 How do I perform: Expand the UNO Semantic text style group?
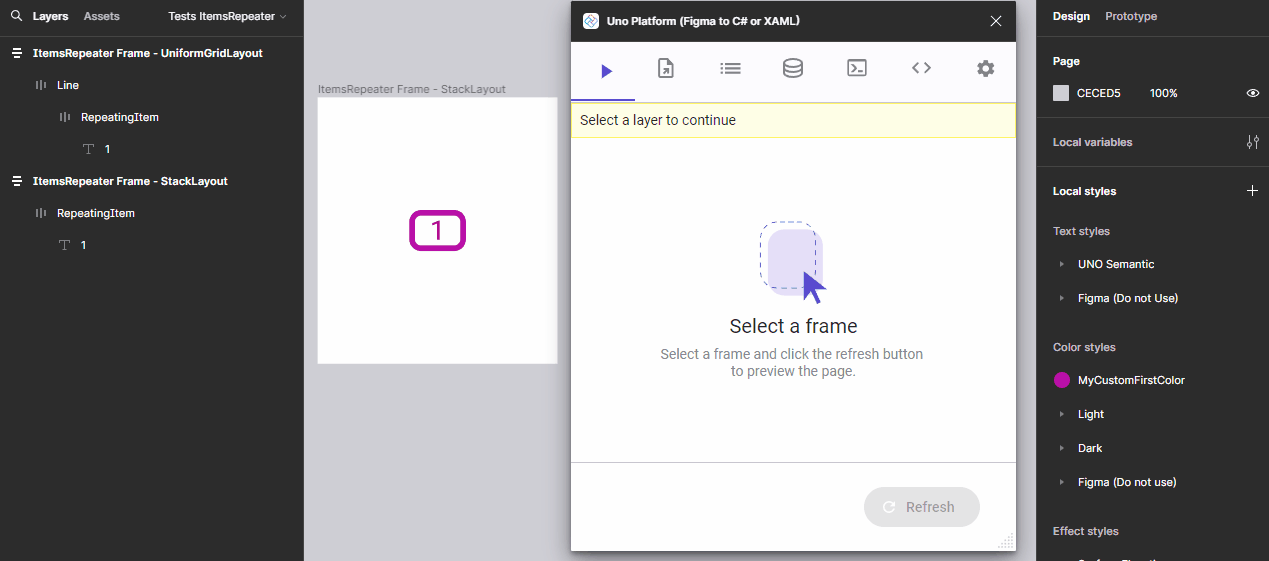[1062, 265]
